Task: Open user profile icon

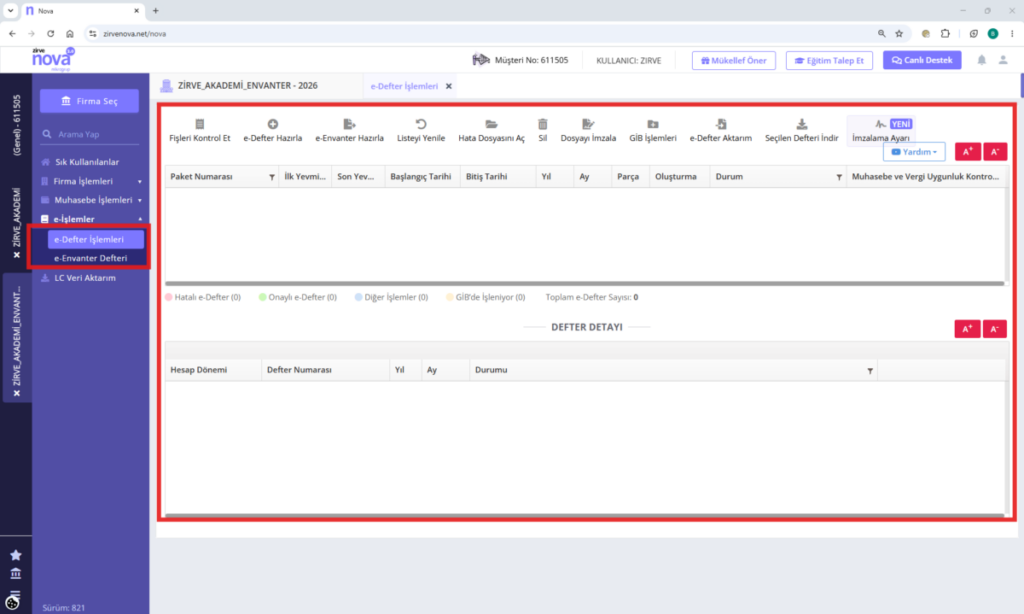Action: [1003, 60]
